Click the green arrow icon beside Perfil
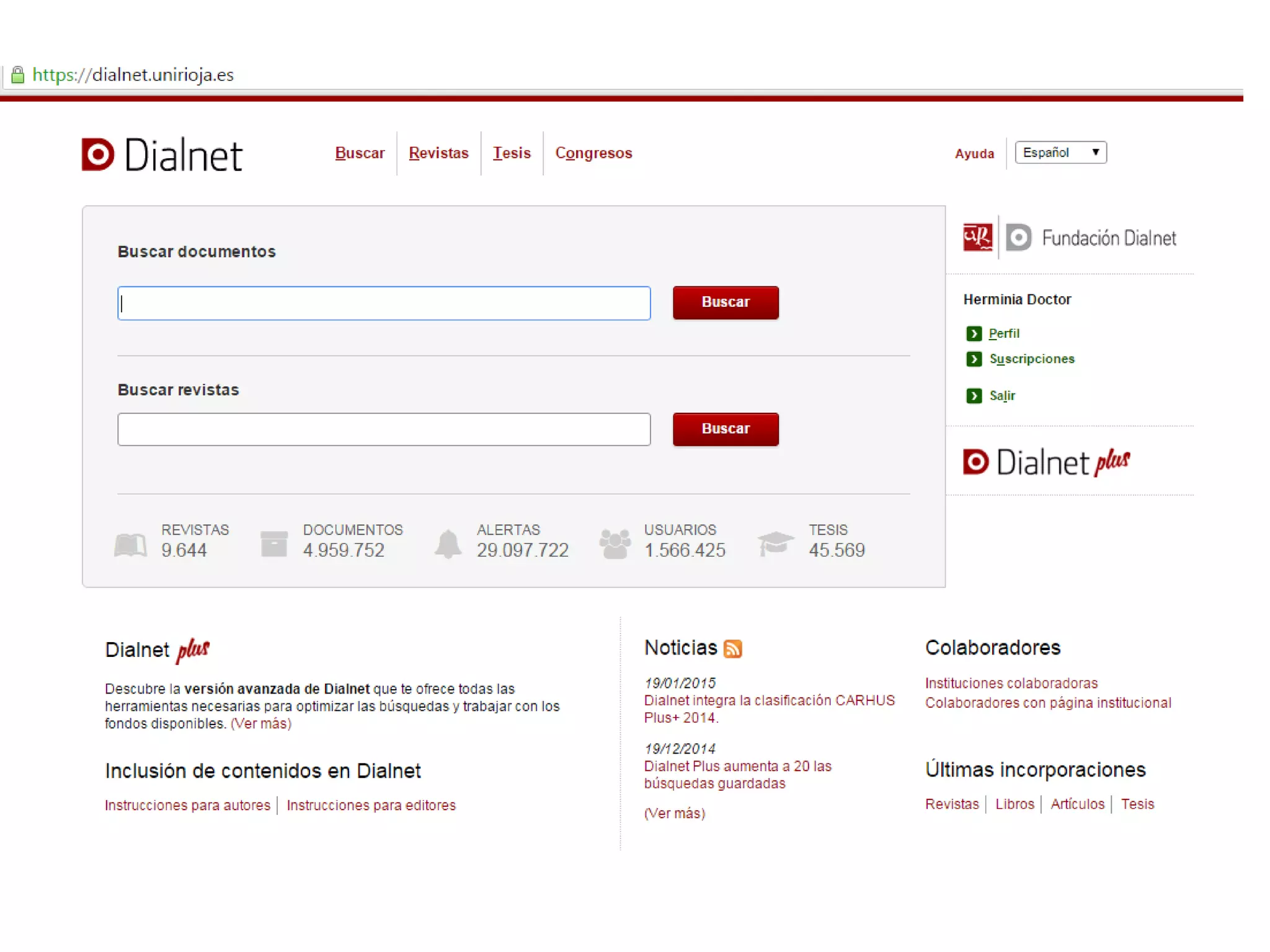 pos(974,333)
